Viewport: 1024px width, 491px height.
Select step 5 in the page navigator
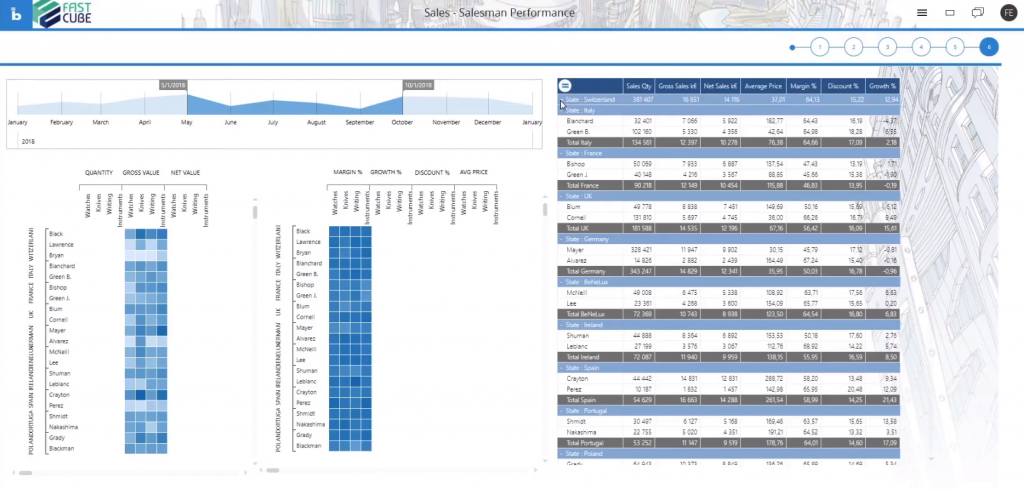(955, 47)
